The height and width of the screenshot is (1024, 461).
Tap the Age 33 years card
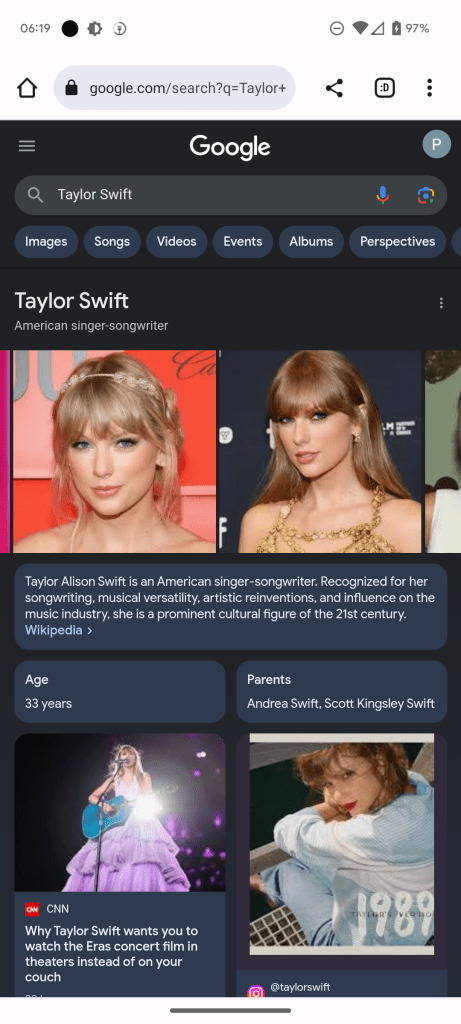119,692
